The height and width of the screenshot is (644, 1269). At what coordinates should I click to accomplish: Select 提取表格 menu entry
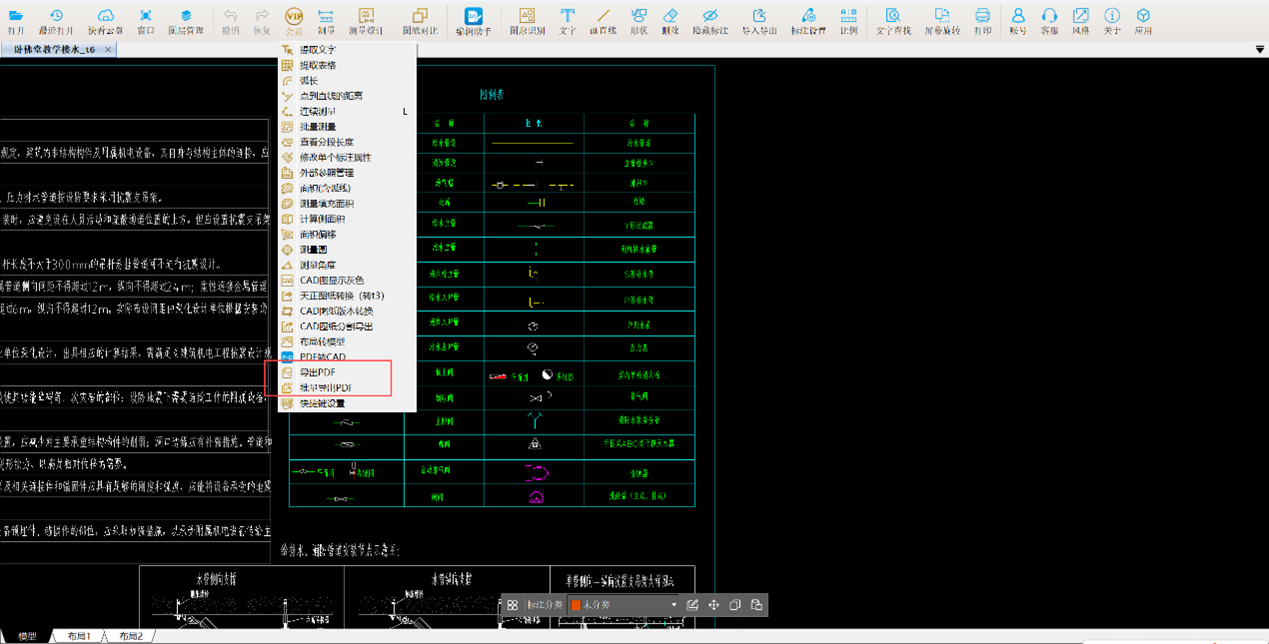[x=318, y=65]
